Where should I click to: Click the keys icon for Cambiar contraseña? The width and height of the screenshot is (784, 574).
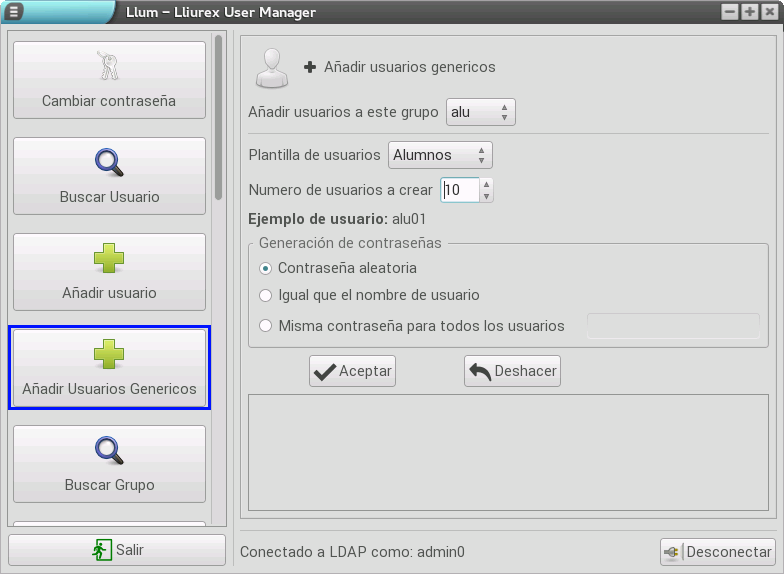coord(108,66)
